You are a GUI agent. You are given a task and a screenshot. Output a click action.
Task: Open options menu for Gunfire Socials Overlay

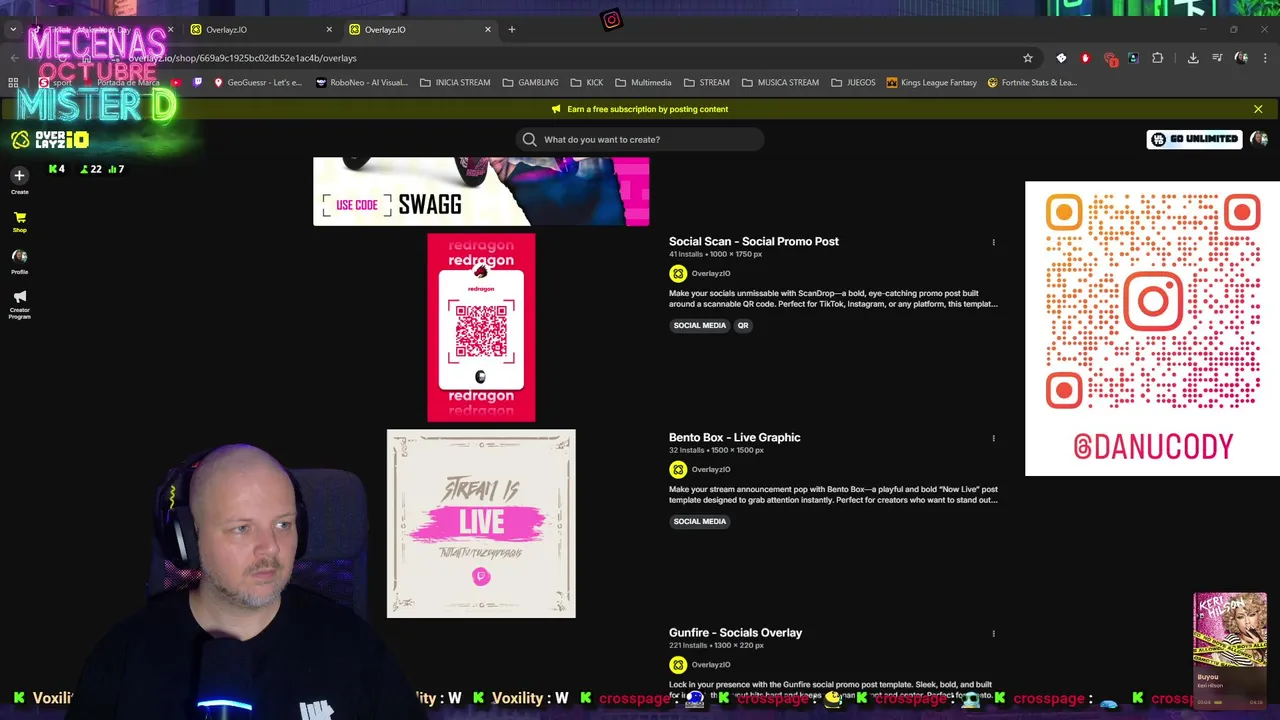993,633
